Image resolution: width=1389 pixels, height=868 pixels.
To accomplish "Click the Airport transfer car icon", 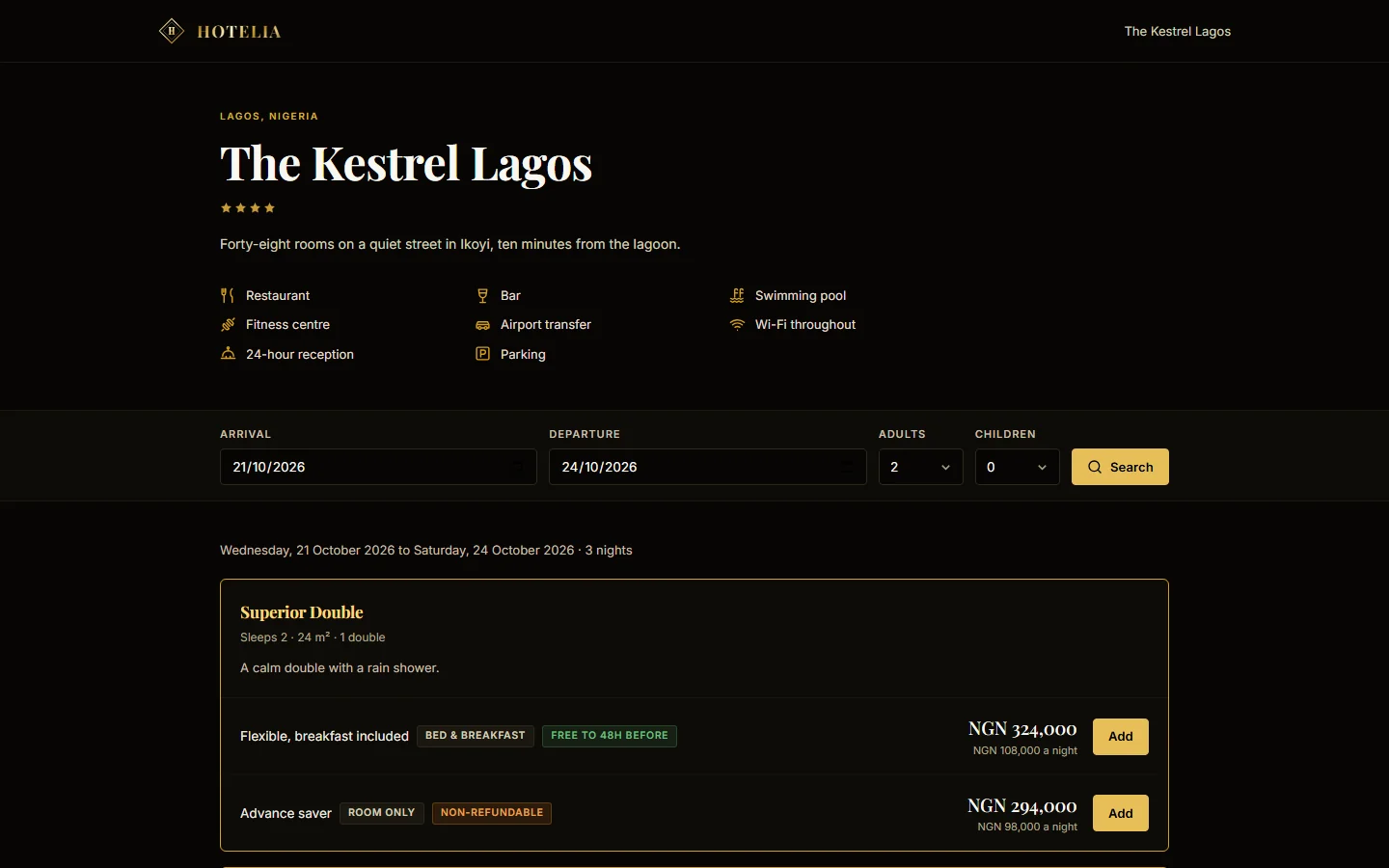I will pos(482,325).
